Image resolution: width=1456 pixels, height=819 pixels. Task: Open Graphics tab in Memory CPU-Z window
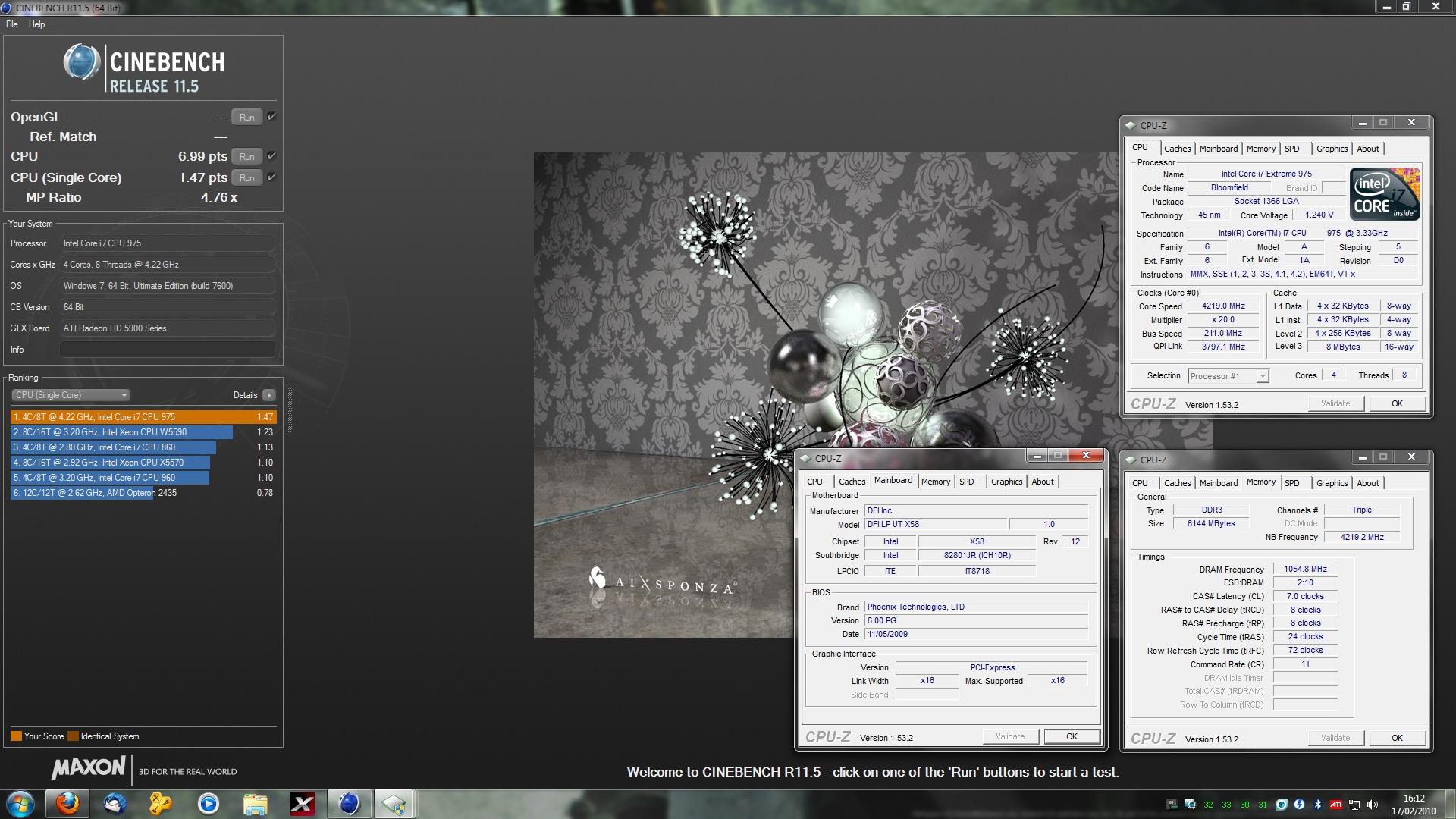click(1332, 483)
